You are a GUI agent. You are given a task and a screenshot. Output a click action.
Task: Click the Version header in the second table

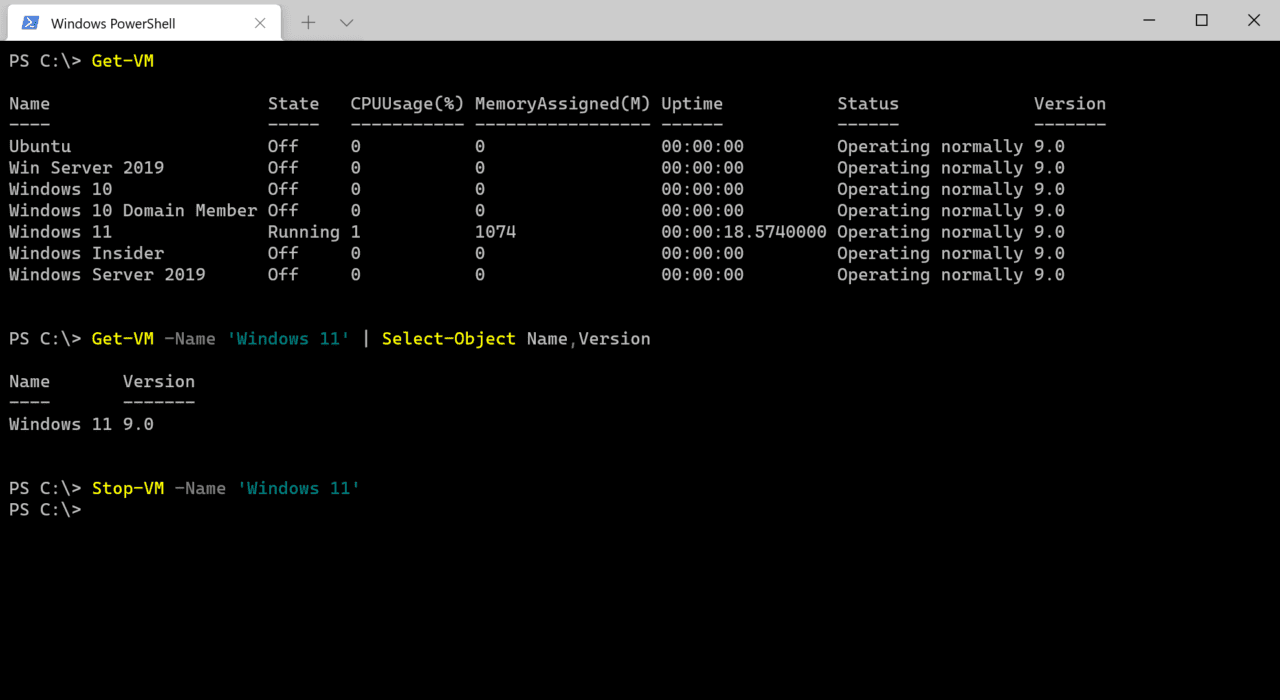pyautogui.click(x=159, y=382)
